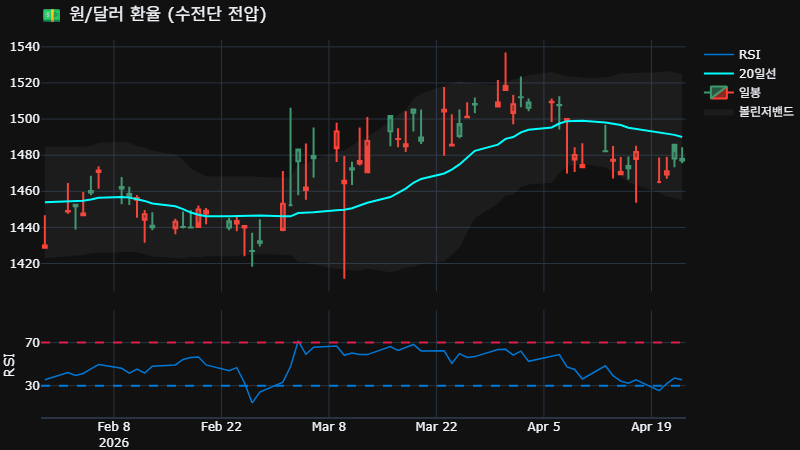This screenshot has width=800, height=450.
Task: Click the 1520 price axis label
Action: pos(24,83)
